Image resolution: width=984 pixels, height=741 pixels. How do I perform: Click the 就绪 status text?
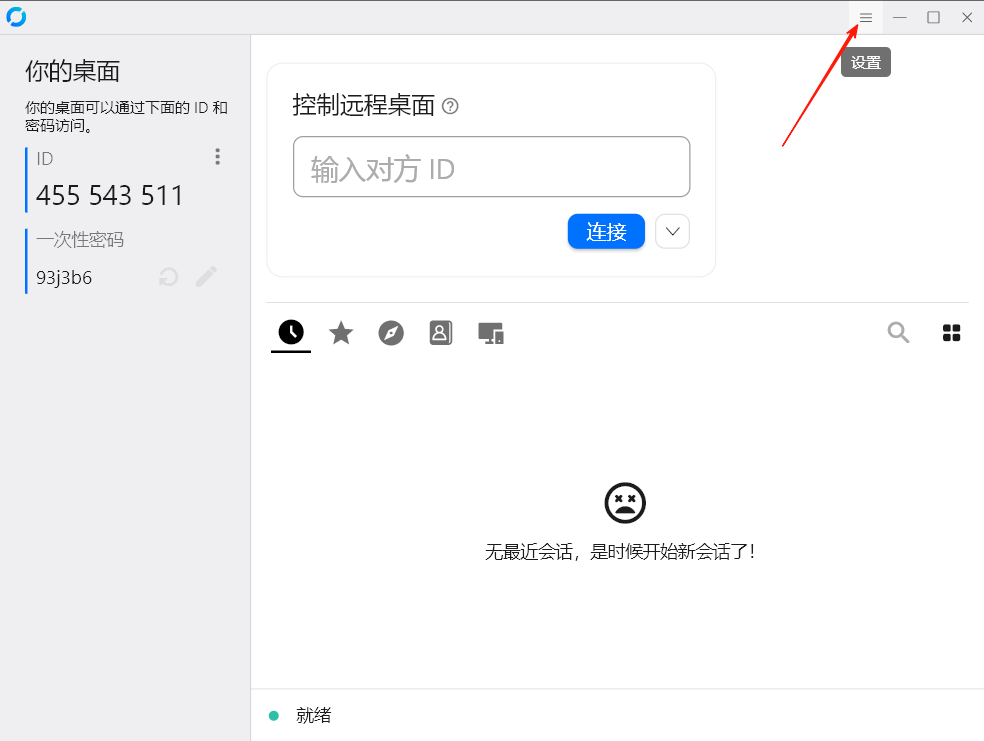[x=313, y=715]
